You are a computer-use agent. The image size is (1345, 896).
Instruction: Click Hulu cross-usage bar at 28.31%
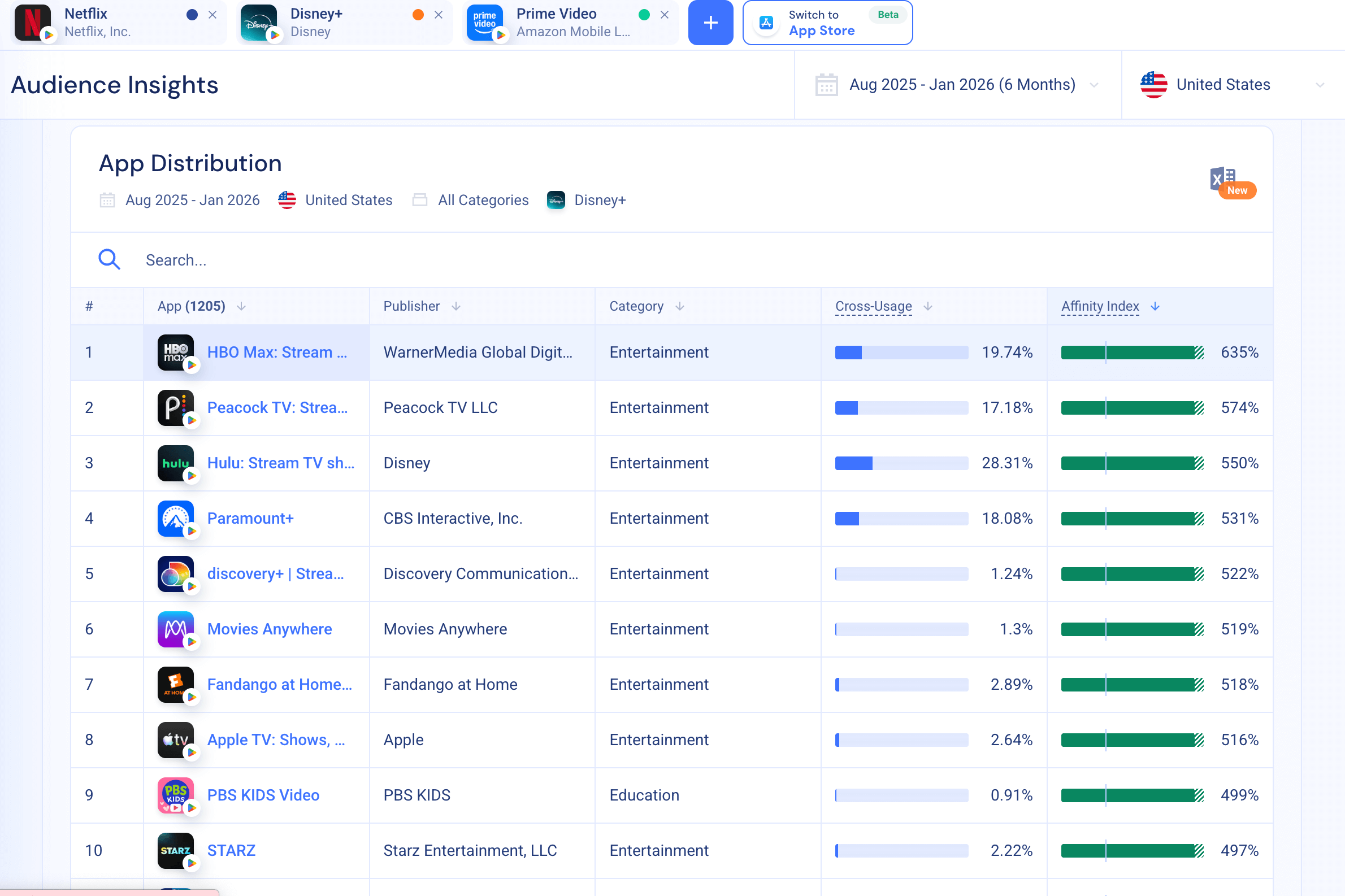(901, 463)
